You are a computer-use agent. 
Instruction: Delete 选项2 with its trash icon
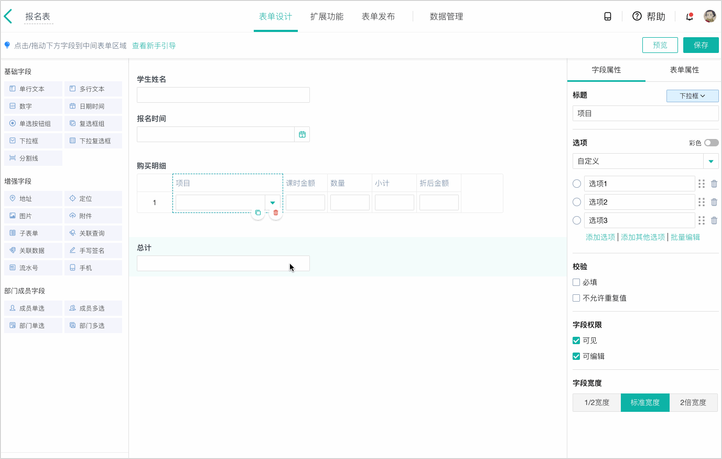click(x=714, y=202)
